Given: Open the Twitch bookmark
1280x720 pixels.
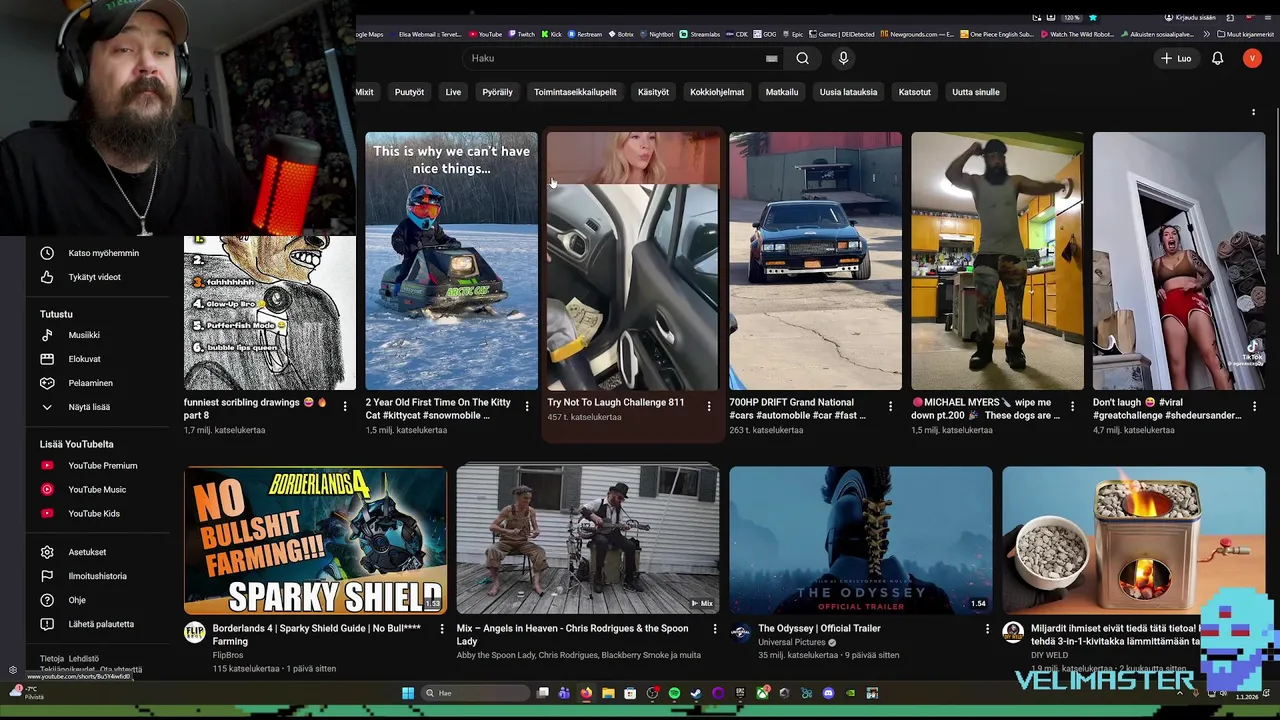Looking at the screenshot, I should pyautogui.click(x=521, y=34).
